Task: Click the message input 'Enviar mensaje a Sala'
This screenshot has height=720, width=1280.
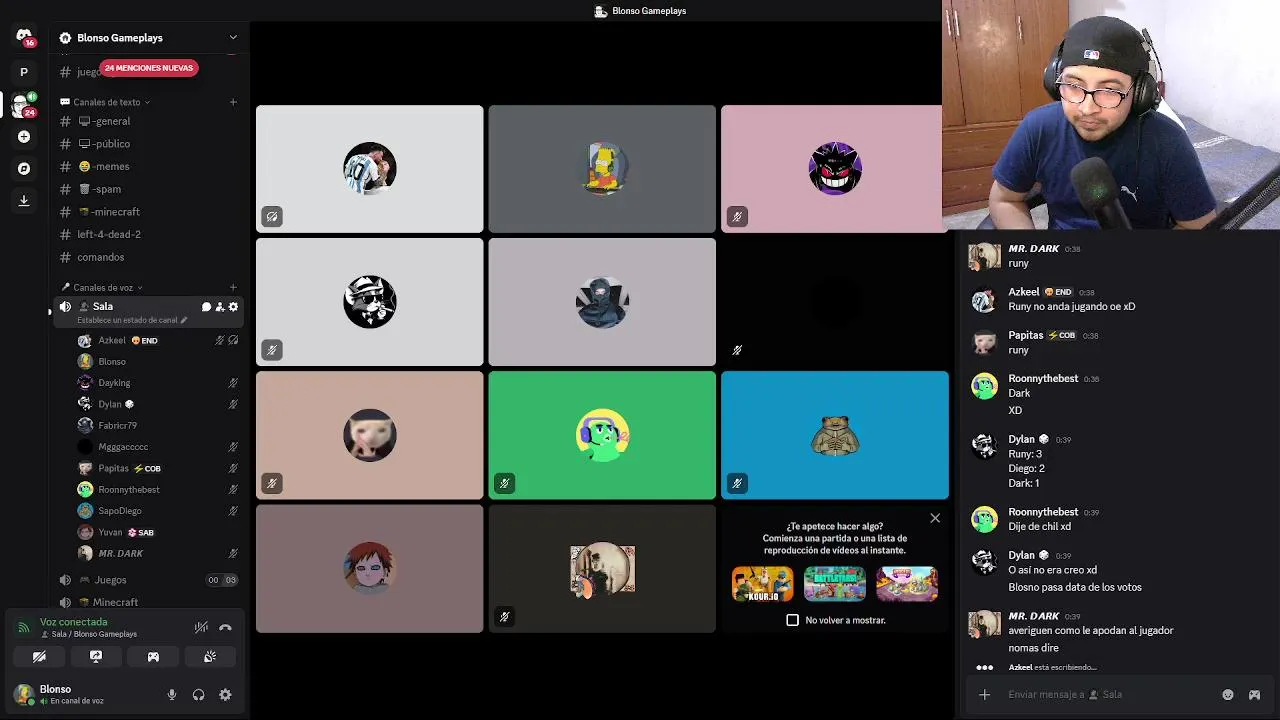Action: pos(1110,695)
